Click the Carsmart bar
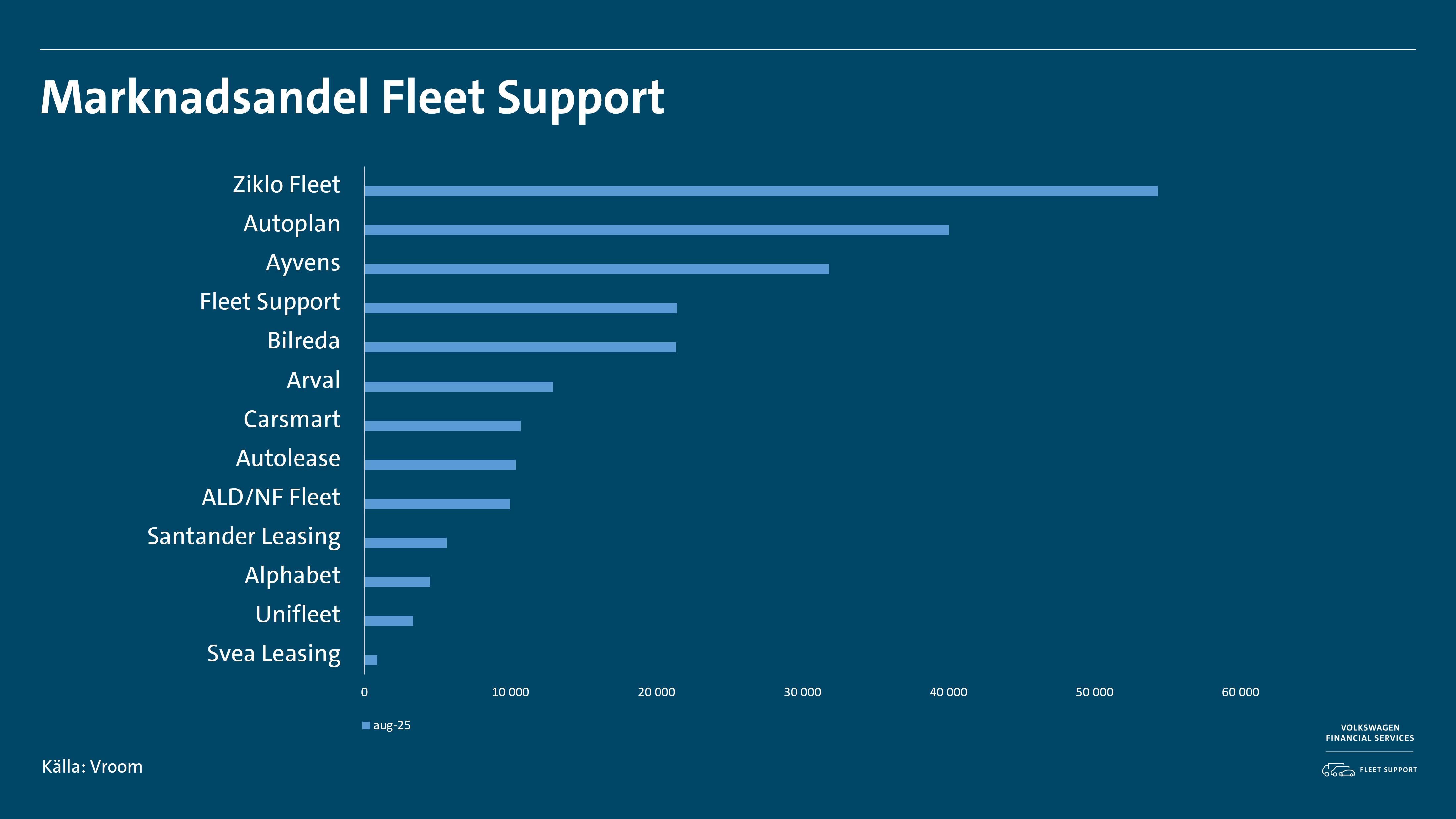 (x=442, y=426)
